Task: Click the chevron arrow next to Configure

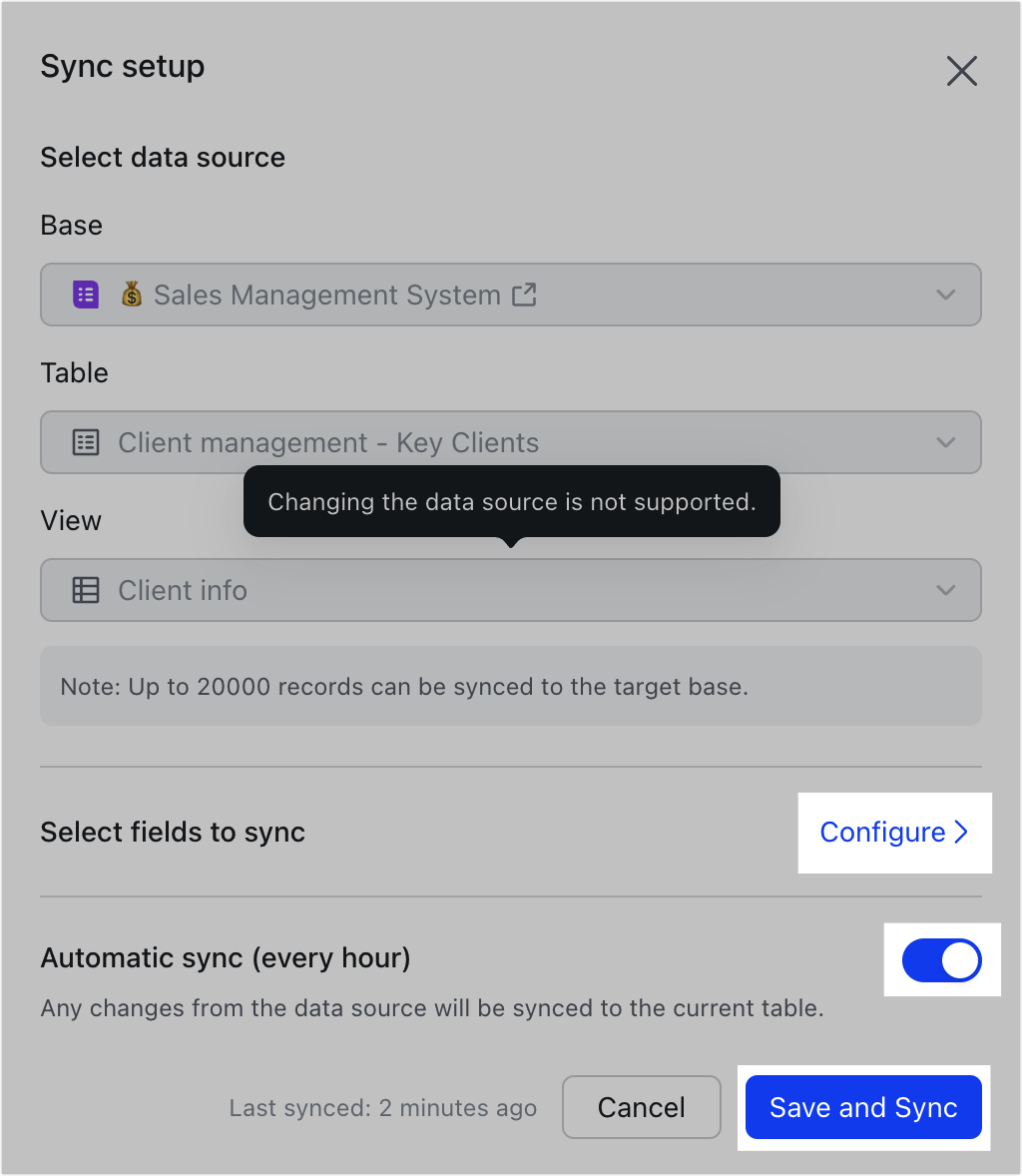Action: click(x=961, y=832)
